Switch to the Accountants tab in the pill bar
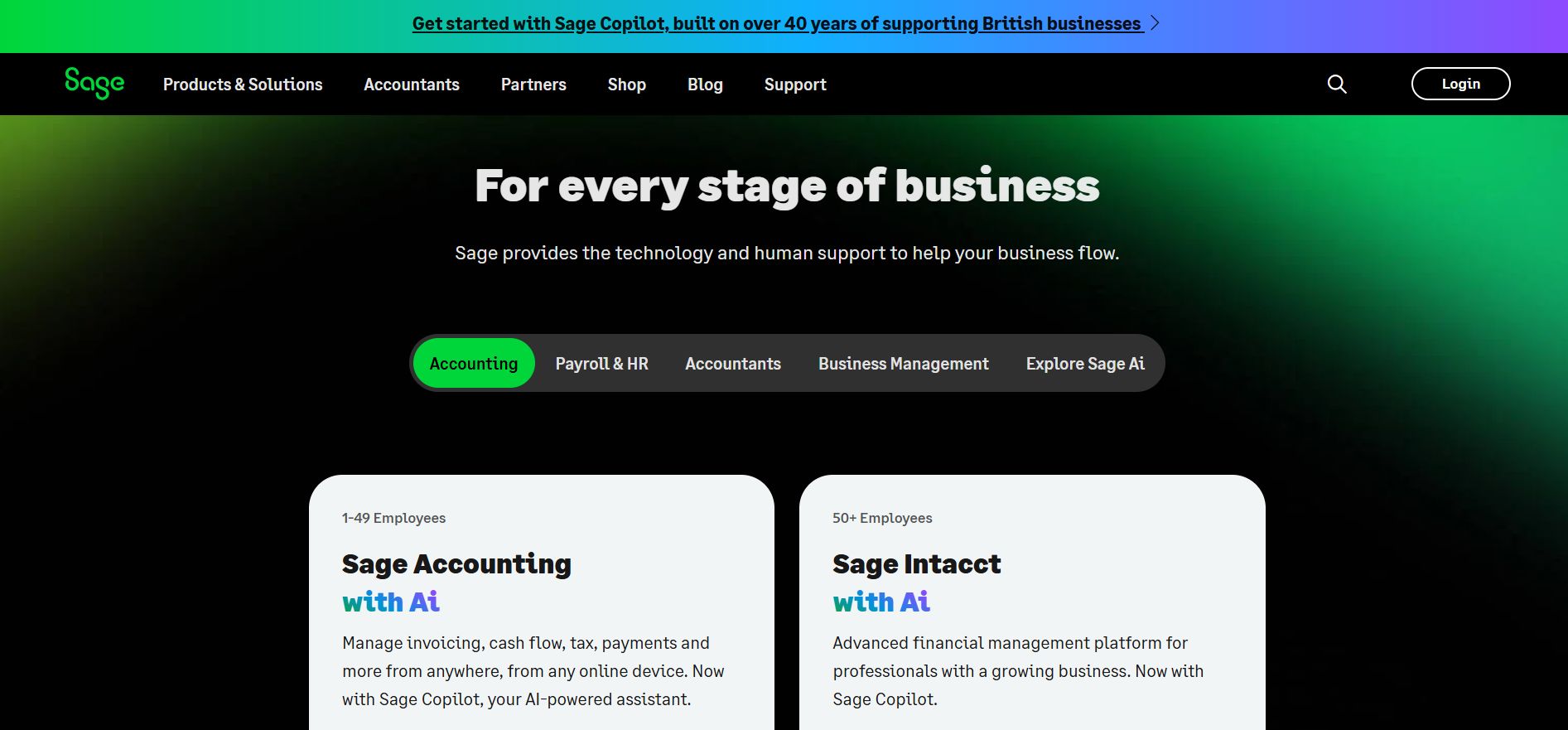This screenshot has width=1568, height=730. 732,363
